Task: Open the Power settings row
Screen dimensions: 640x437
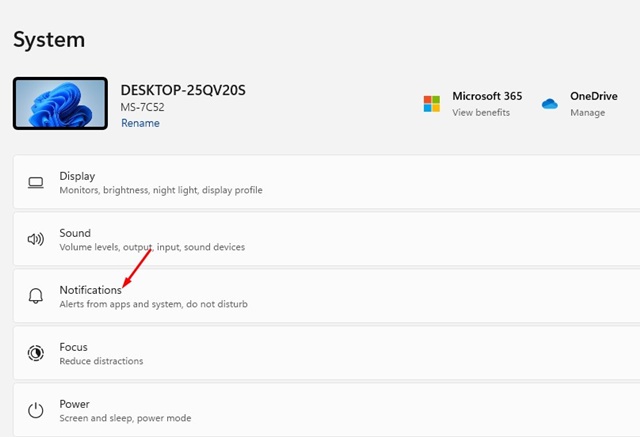Action: (327, 410)
